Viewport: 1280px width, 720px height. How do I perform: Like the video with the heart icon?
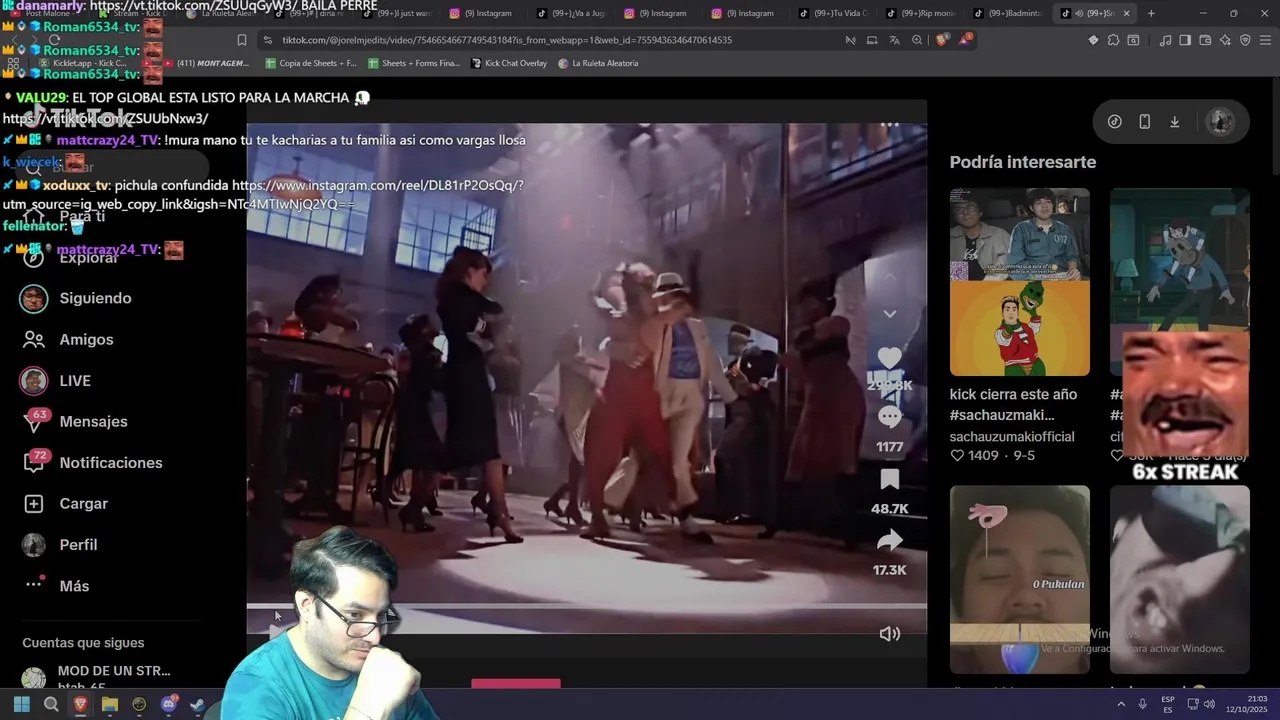pos(889,357)
